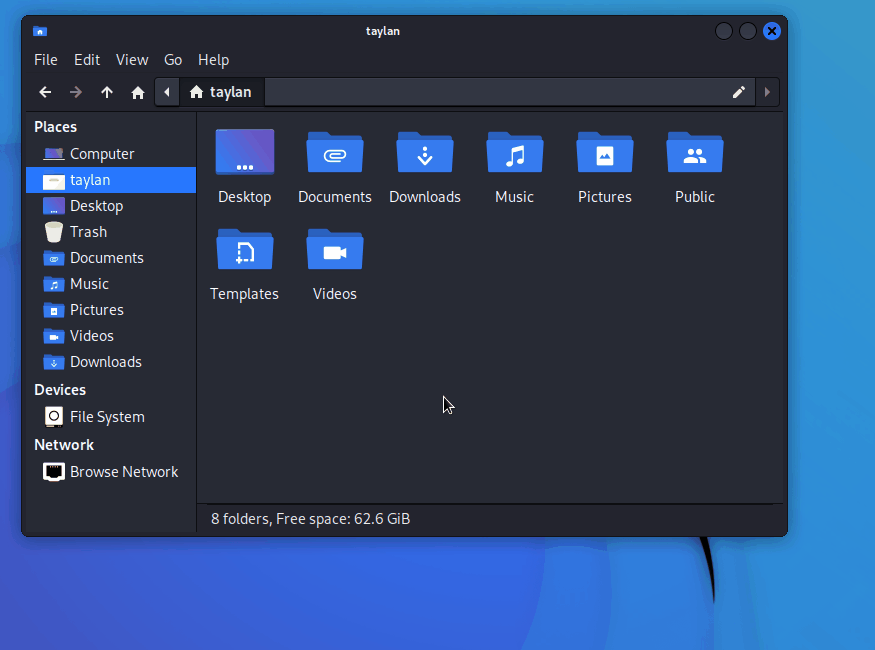Select the Downloads folder icon in main pane
The height and width of the screenshot is (650, 875).
tap(425, 152)
